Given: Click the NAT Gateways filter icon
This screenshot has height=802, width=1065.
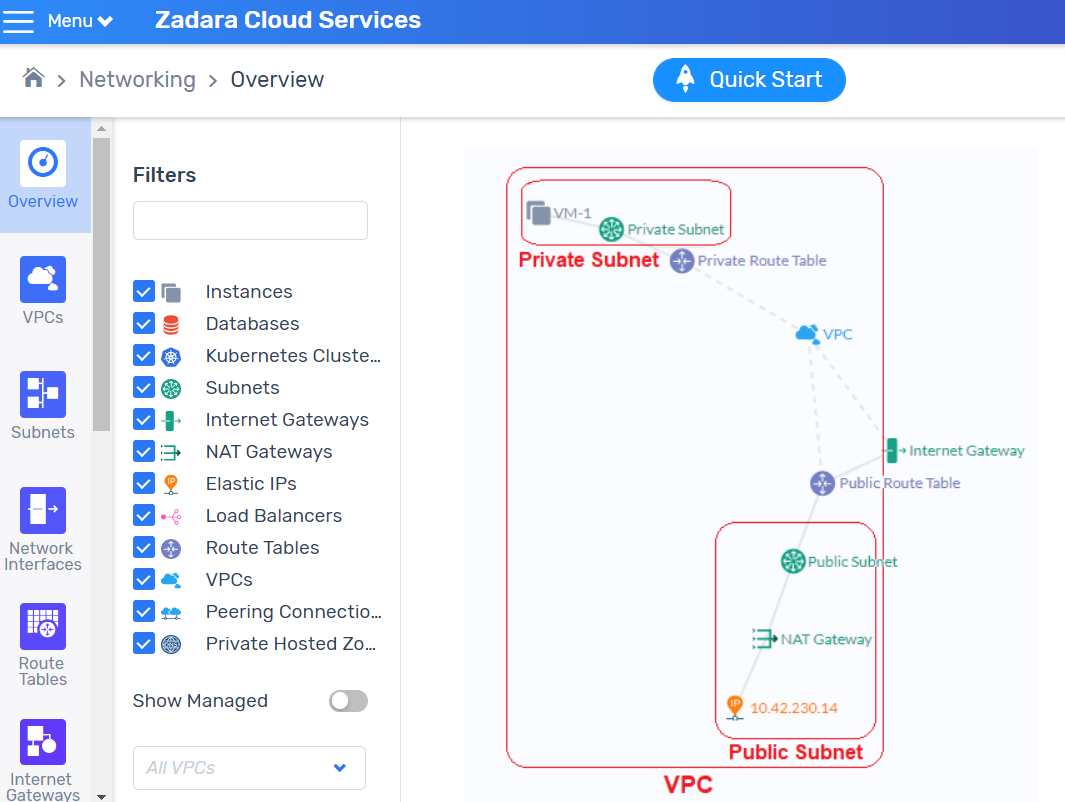Looking at the screenshot, I should pos(170,452).
